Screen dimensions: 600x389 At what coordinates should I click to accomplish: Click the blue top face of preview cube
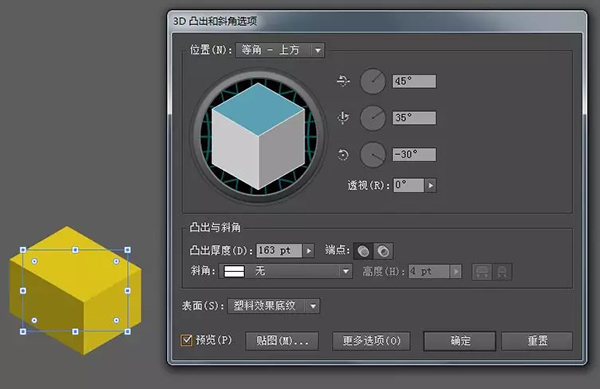pyautogui.click(x=258, y=109)
